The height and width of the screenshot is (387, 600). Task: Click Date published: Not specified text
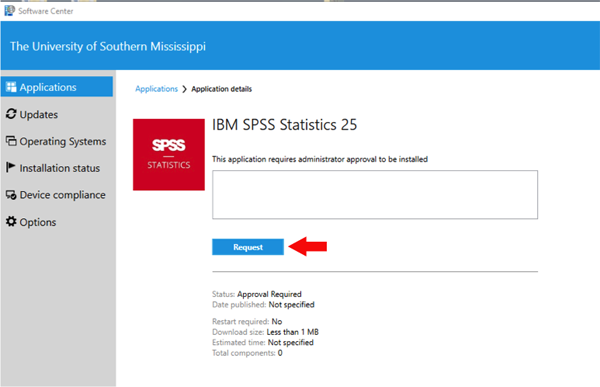(x=263, y=305)
